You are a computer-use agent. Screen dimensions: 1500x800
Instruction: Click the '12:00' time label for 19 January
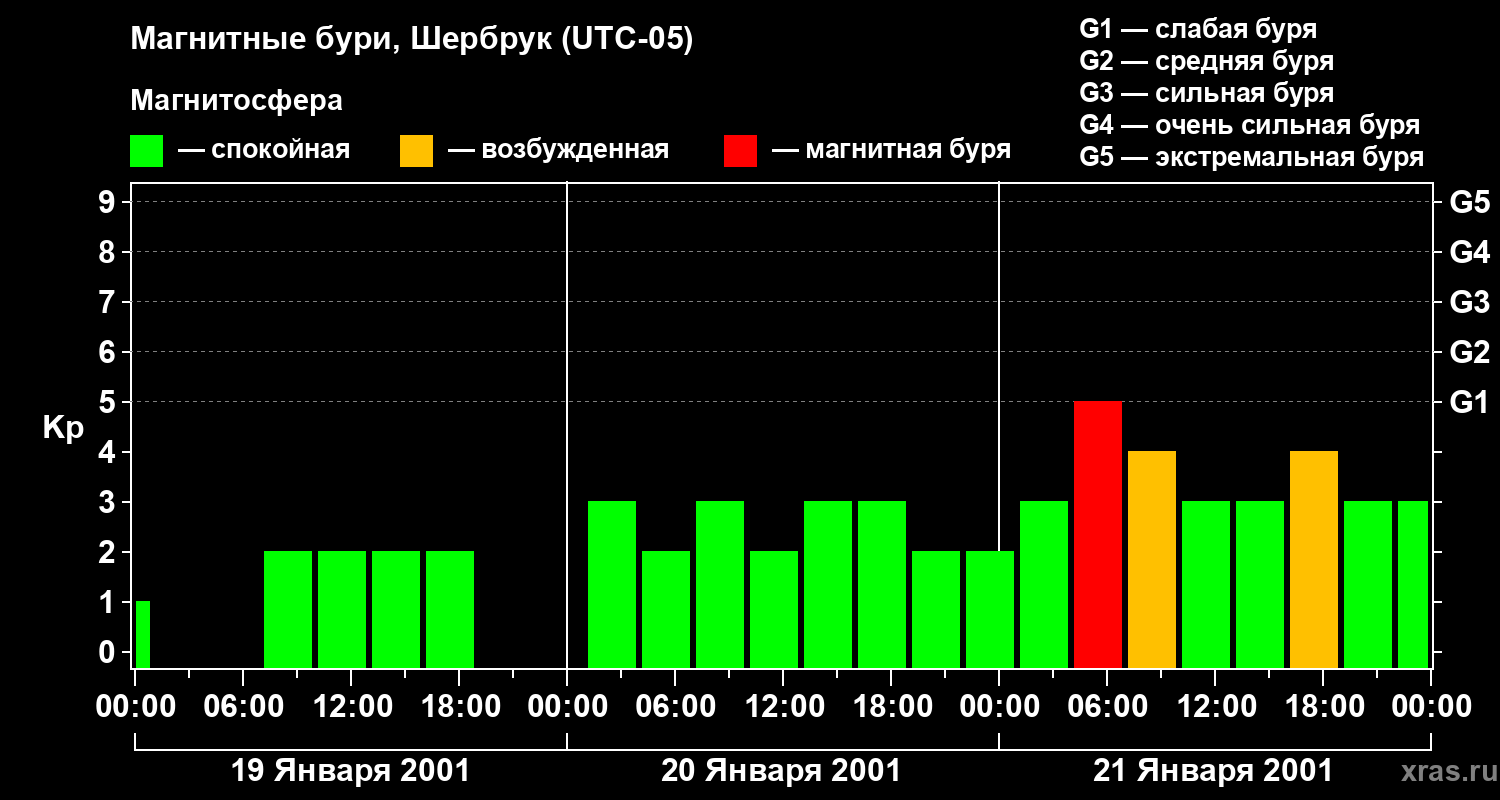351,707
